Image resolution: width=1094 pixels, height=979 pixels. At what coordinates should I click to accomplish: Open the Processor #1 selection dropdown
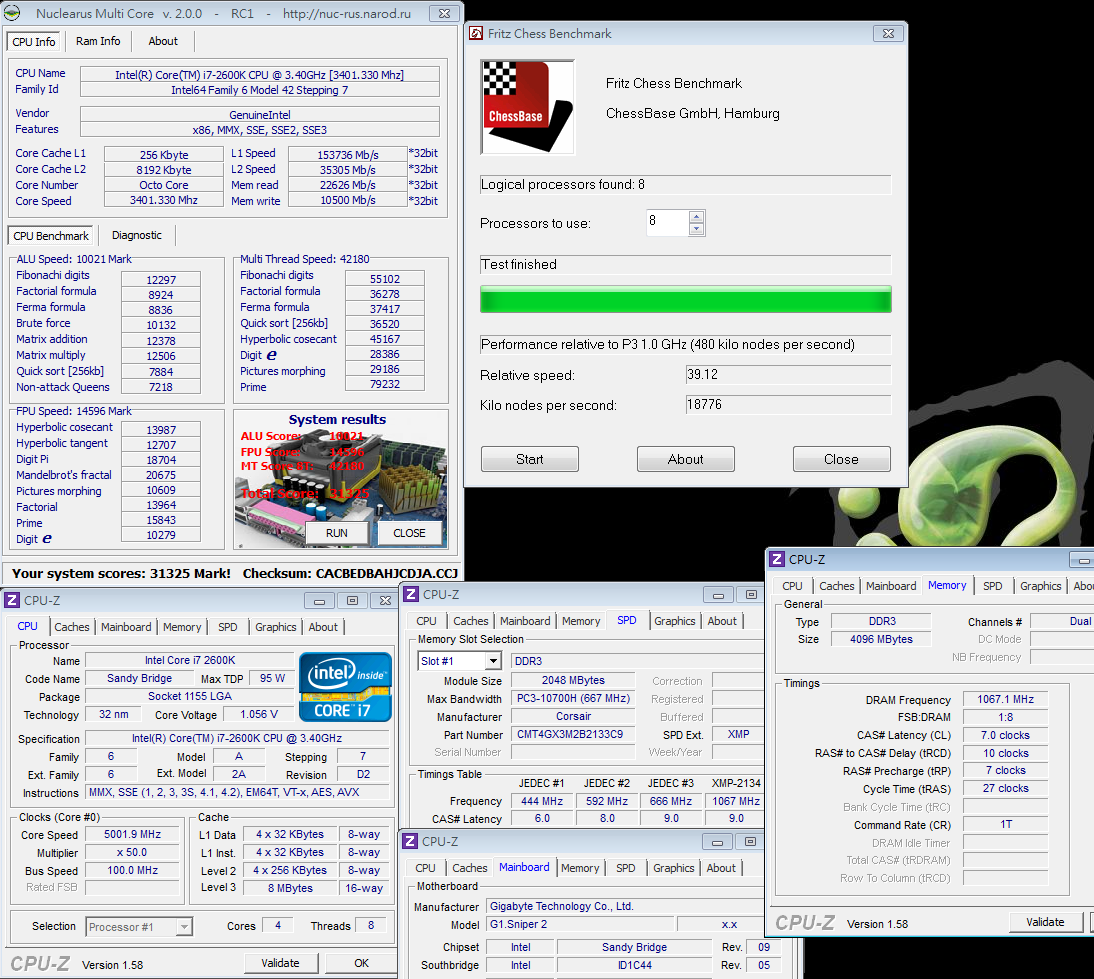tap(183, 927)
